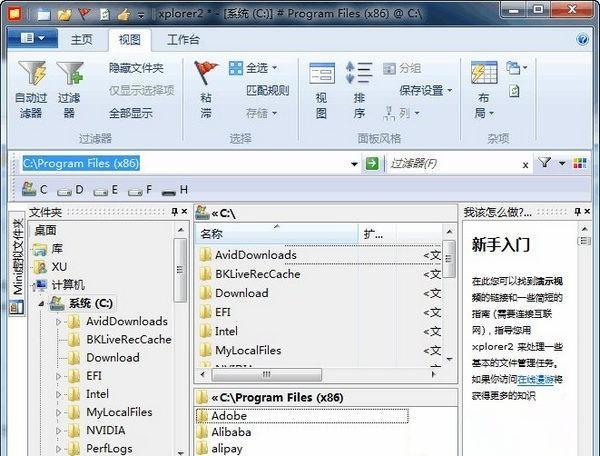Viewport: 600px width, 456px height.
Task: Click the colored grid icon next to filter
Action: point(580,163)
